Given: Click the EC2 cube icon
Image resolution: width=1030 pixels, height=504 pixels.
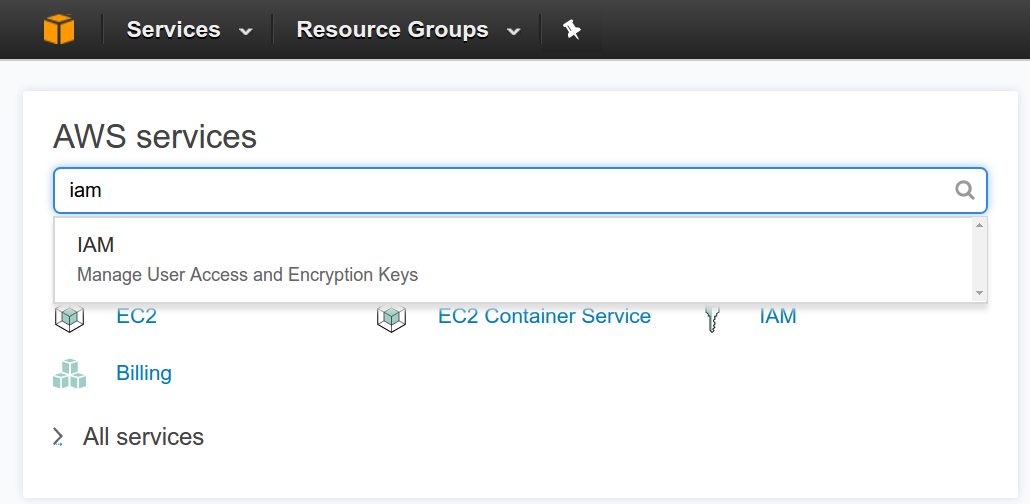Looking at the screenshot, I should click(69, 317).
